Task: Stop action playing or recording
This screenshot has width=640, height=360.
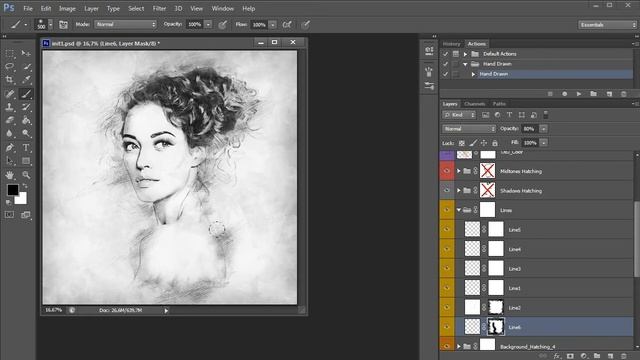Action: pyautogui.click(x=550, y=94)
